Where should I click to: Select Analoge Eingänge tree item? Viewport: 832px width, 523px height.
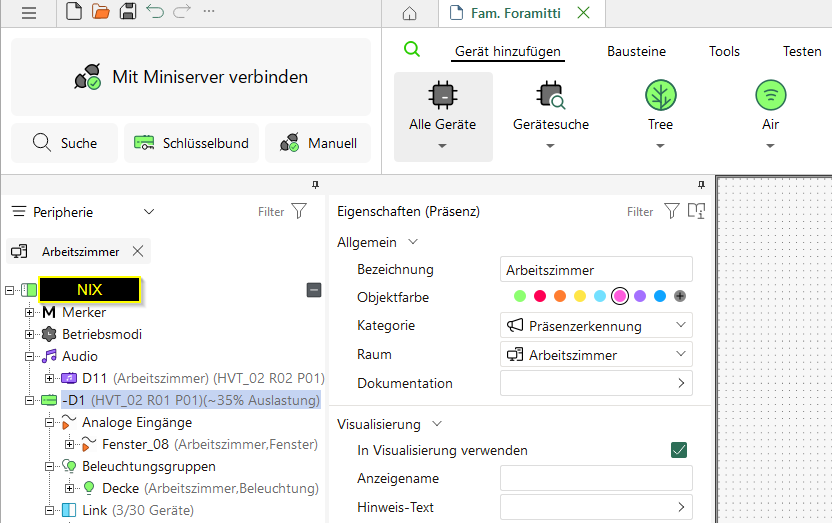[x=137, y=422]
